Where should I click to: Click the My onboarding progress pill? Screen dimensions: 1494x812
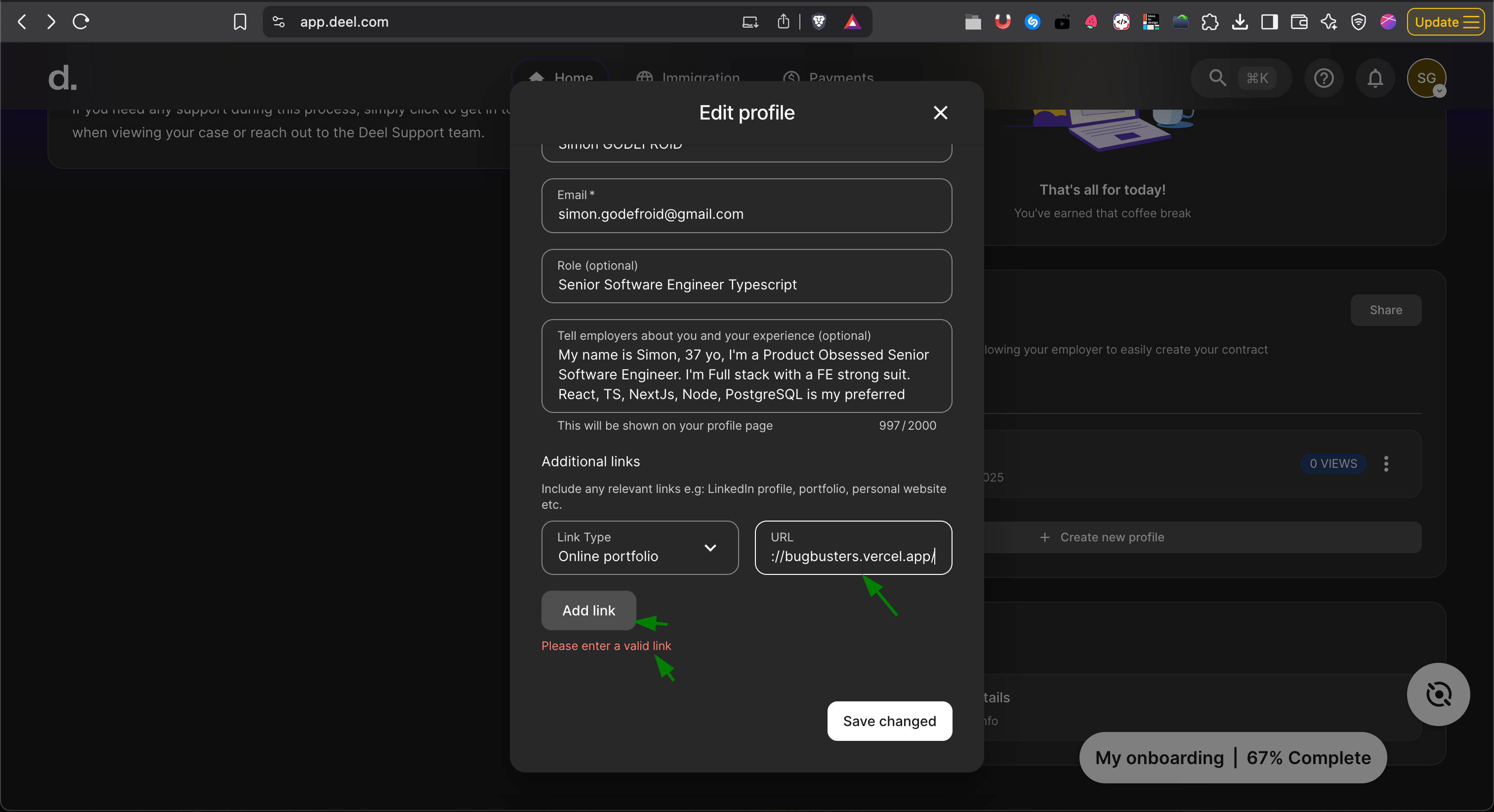tap(1233, 758)
